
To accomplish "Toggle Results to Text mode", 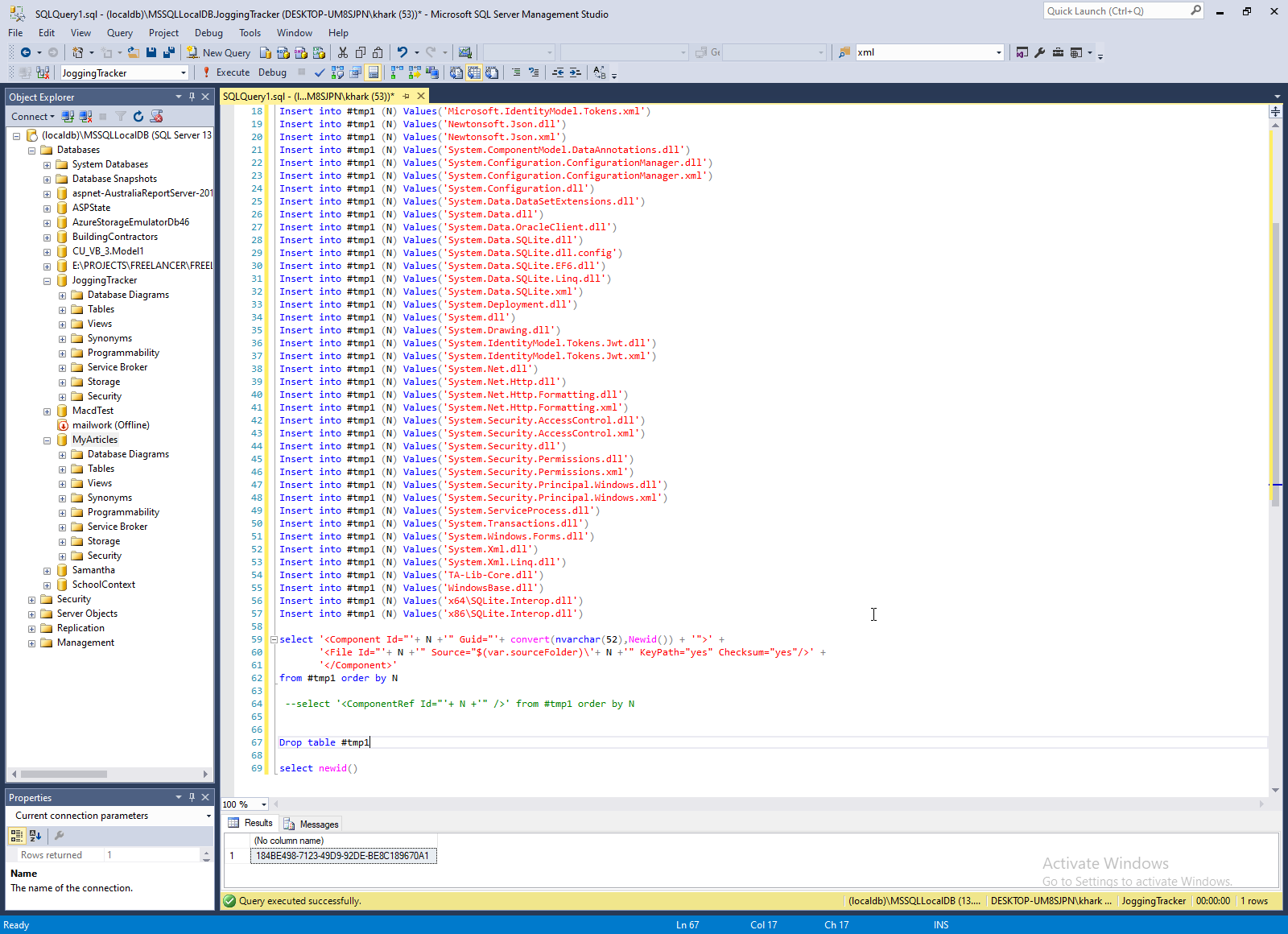I will pos(456,72).
